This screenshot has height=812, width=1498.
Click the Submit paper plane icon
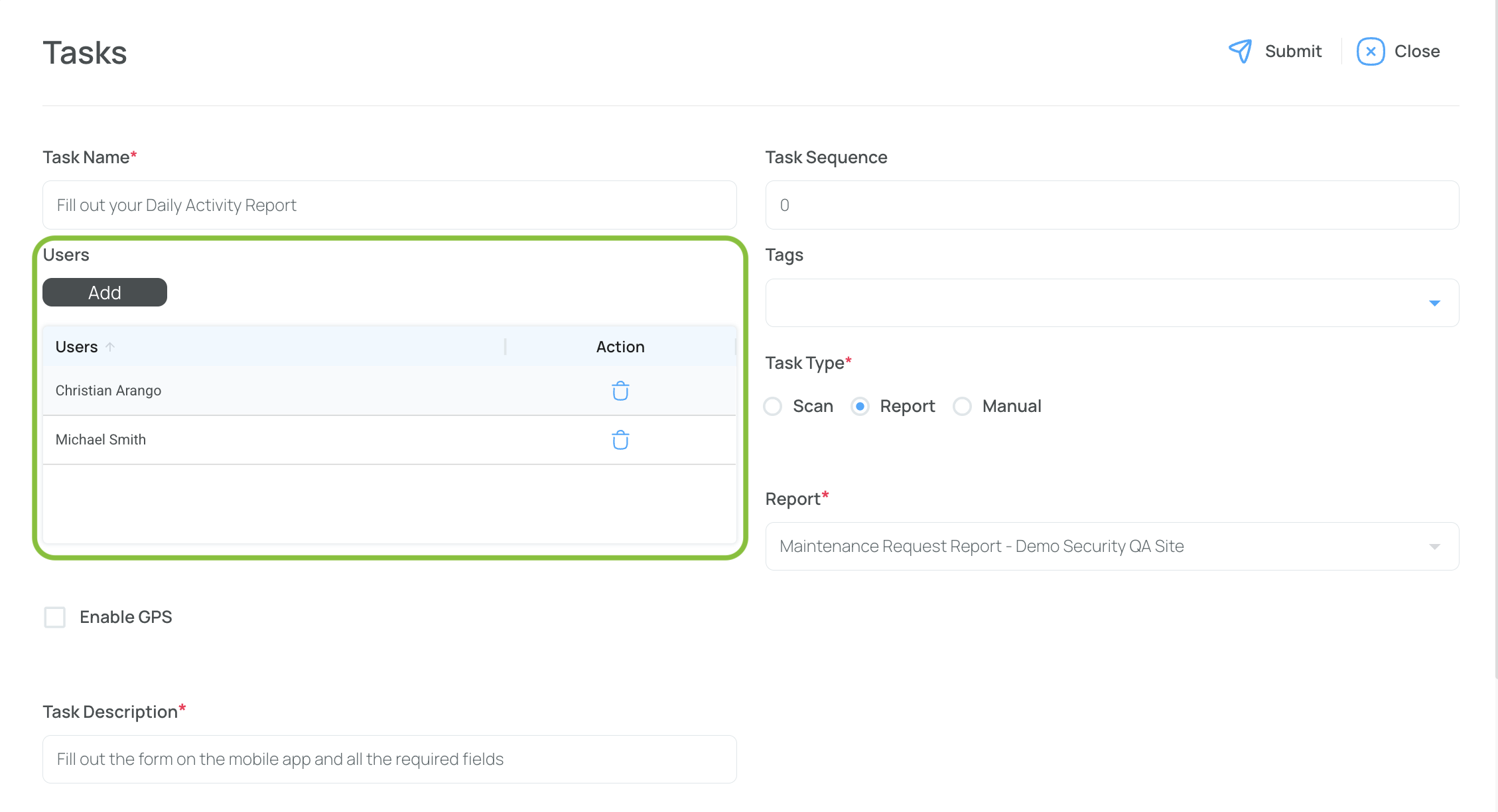point(1240,51)
